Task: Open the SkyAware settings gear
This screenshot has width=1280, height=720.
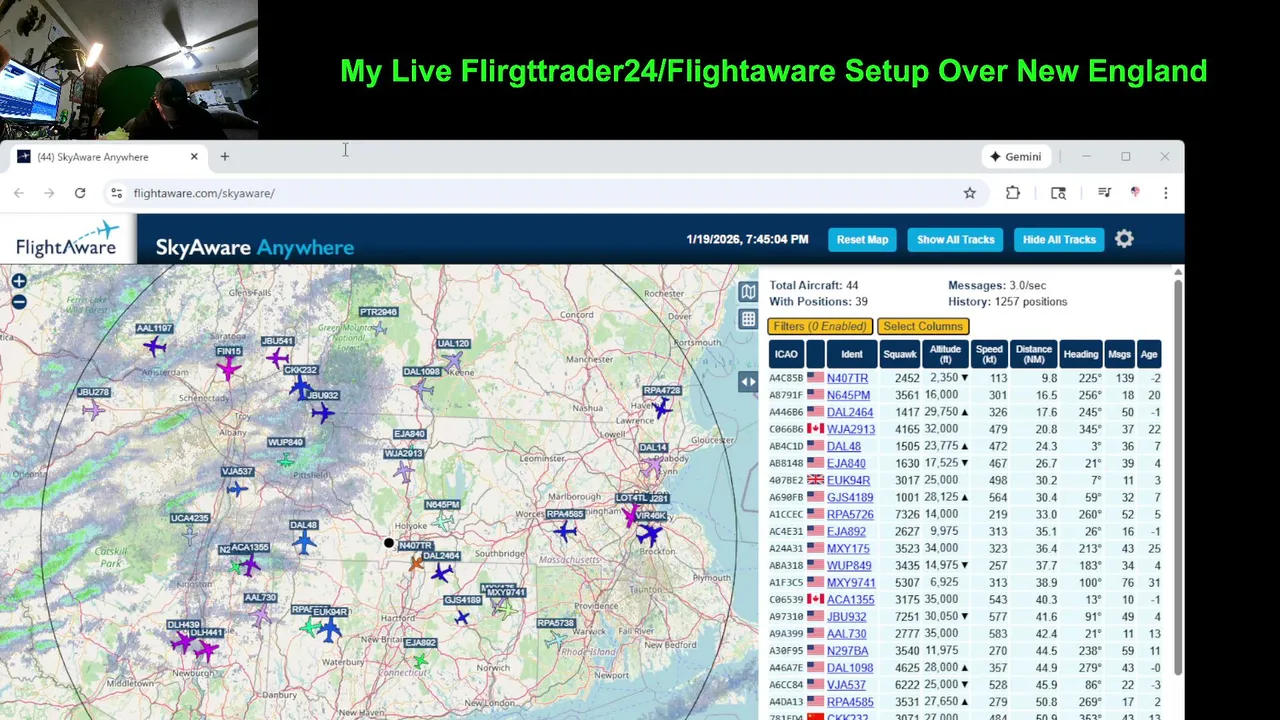Action: (1124, 239)
